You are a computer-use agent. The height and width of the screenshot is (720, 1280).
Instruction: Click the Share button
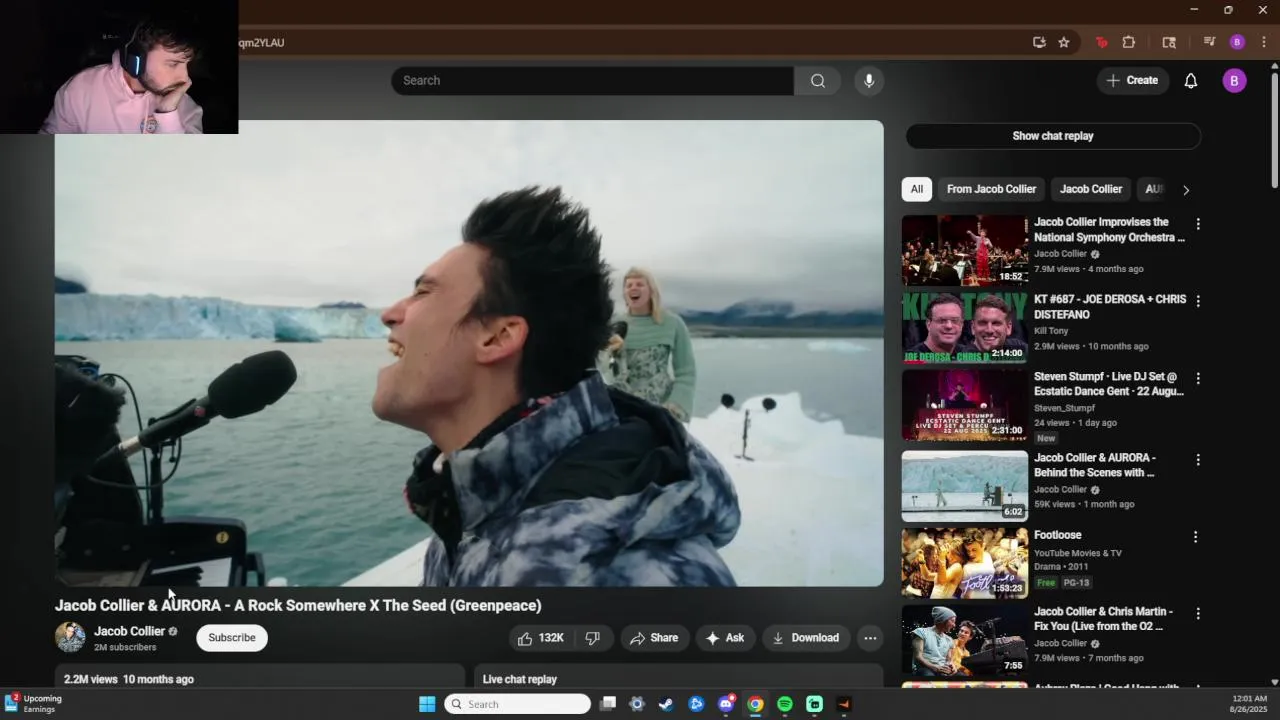pyautogui.click(x=655, y=638)
